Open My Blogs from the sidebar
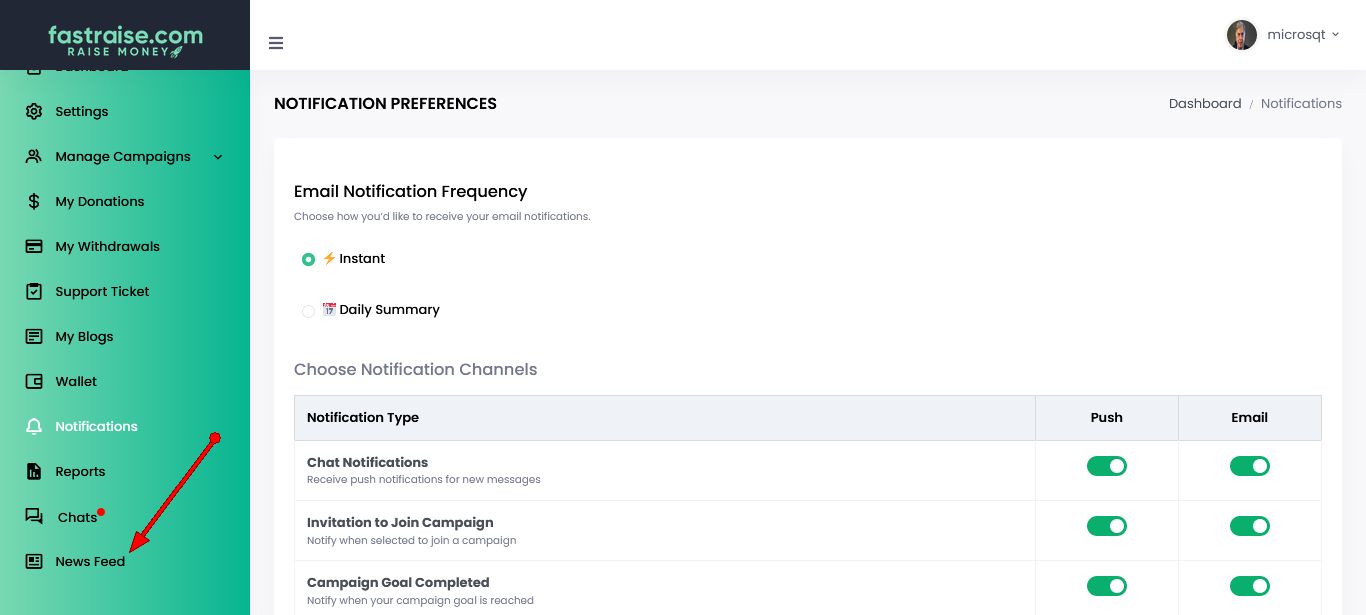 click(x=84, y=336)
